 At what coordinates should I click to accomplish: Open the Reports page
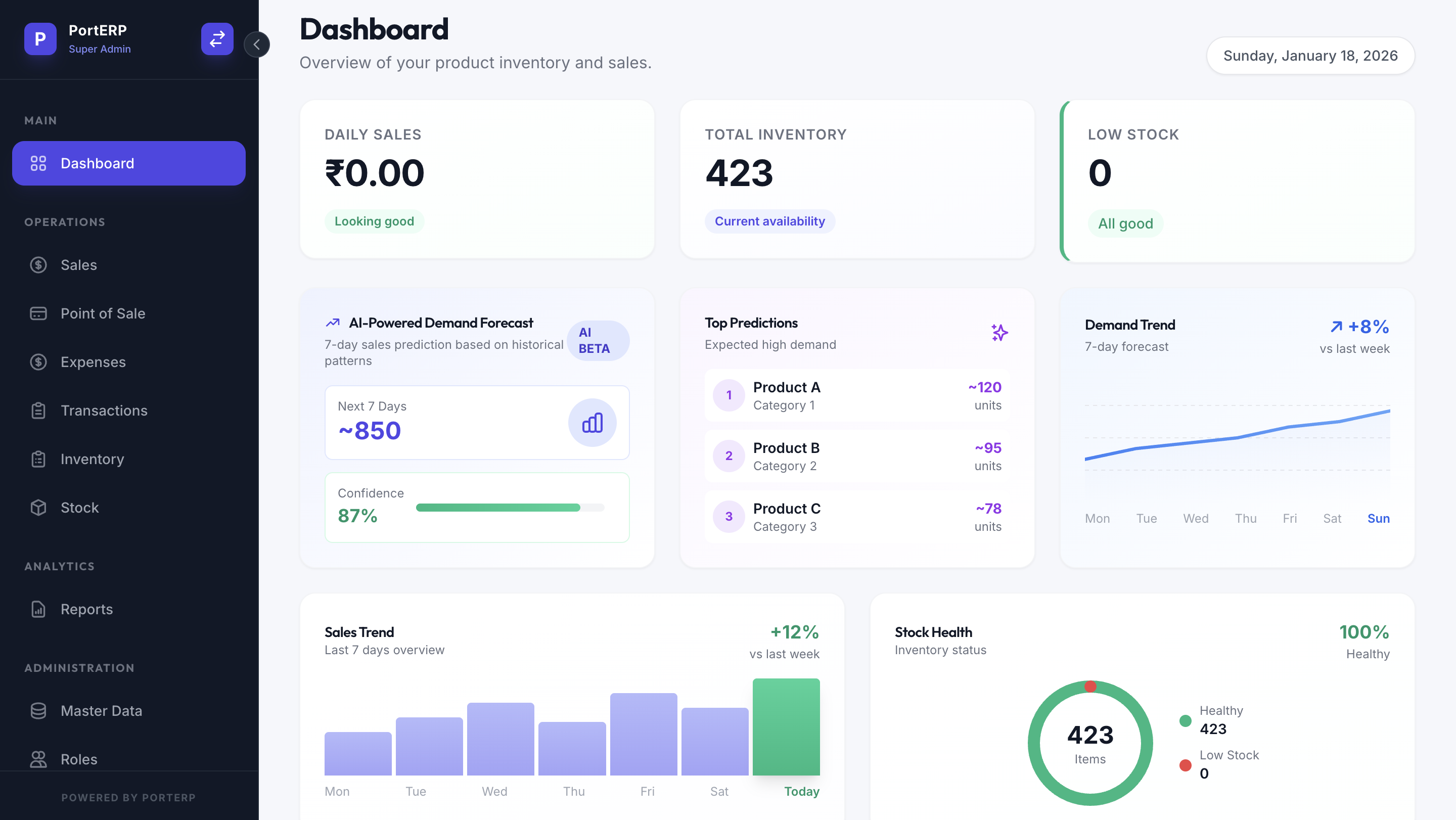(129, 609)
